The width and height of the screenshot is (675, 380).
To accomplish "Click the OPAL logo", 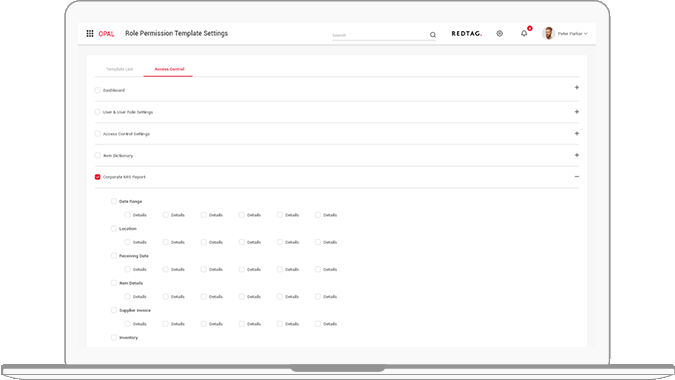I will 106,34.
